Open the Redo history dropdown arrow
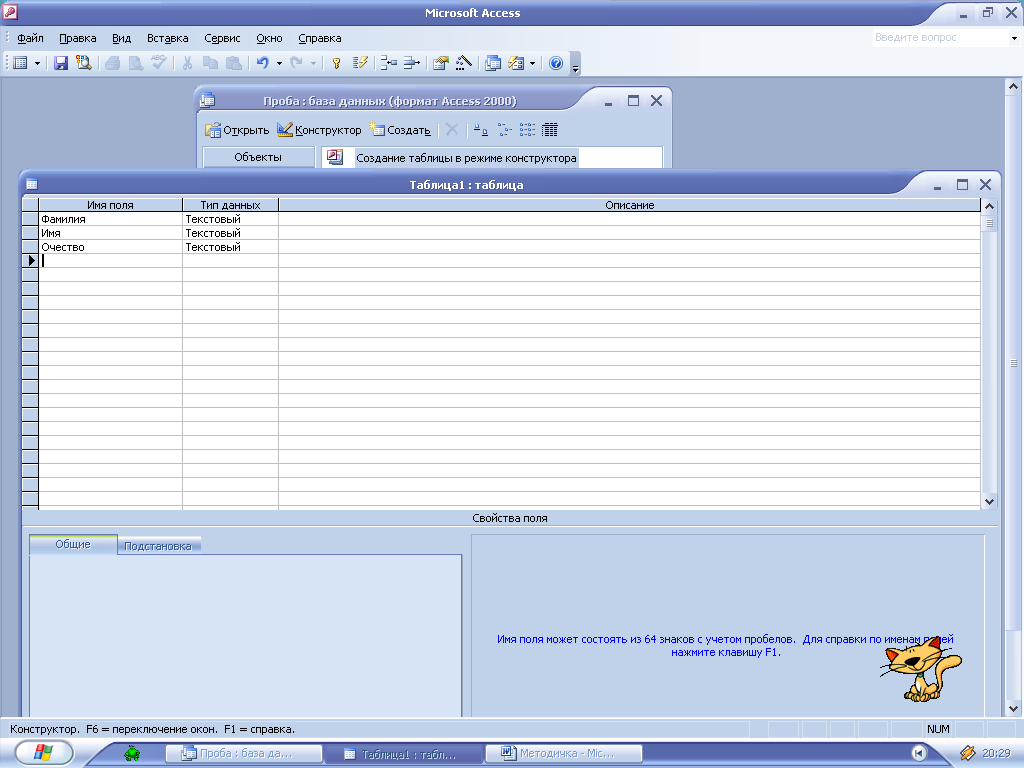This screenshot has height=768, width=1024. click(x=313, y=63)
